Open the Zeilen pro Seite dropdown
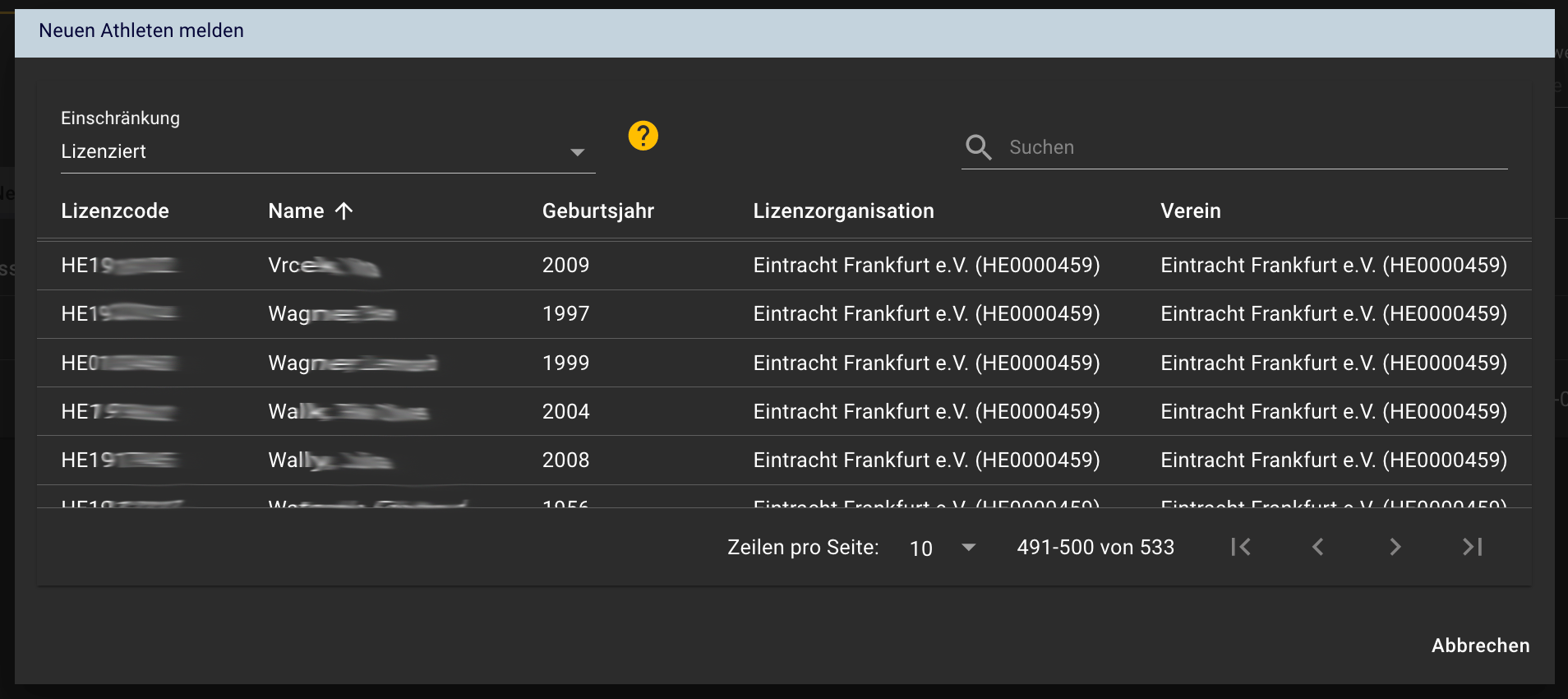 pos(943,548)
